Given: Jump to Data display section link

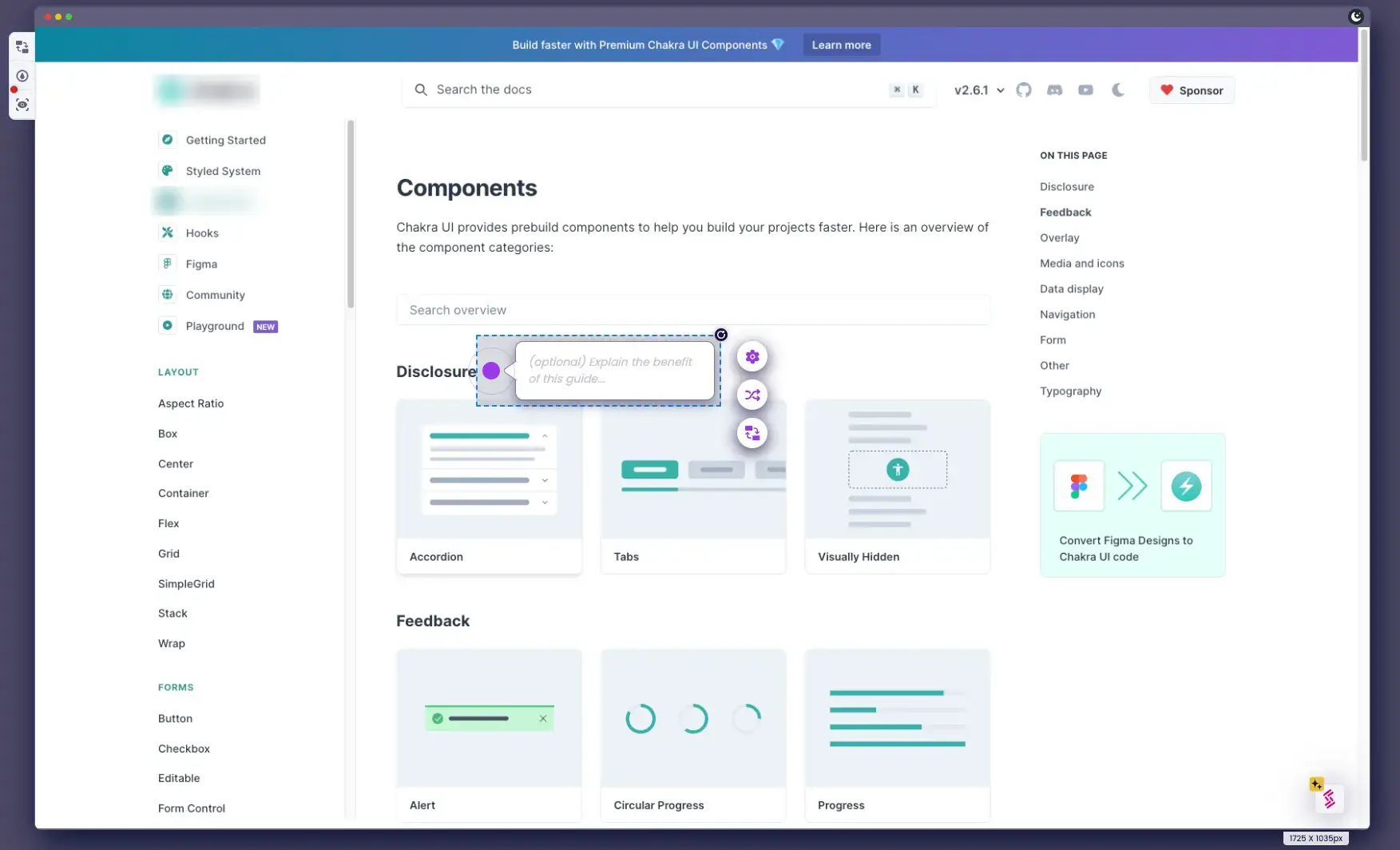Looking at the screenshot, I should tap(1071, 289).
